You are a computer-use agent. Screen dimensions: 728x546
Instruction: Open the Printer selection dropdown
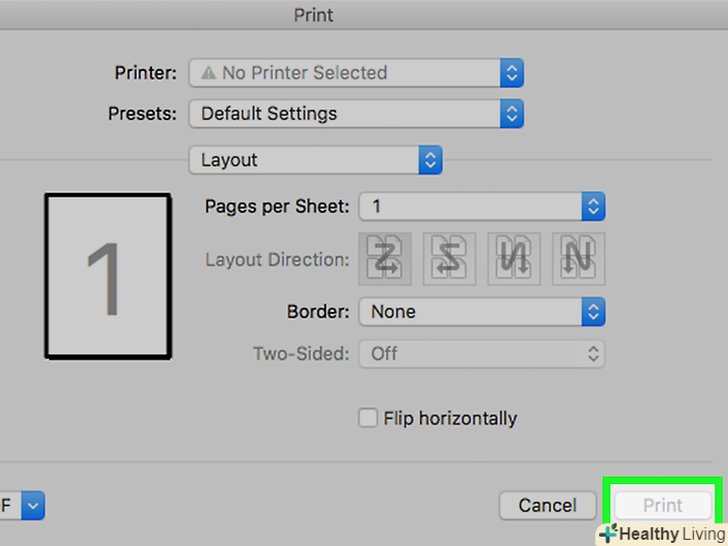point(355,73)
